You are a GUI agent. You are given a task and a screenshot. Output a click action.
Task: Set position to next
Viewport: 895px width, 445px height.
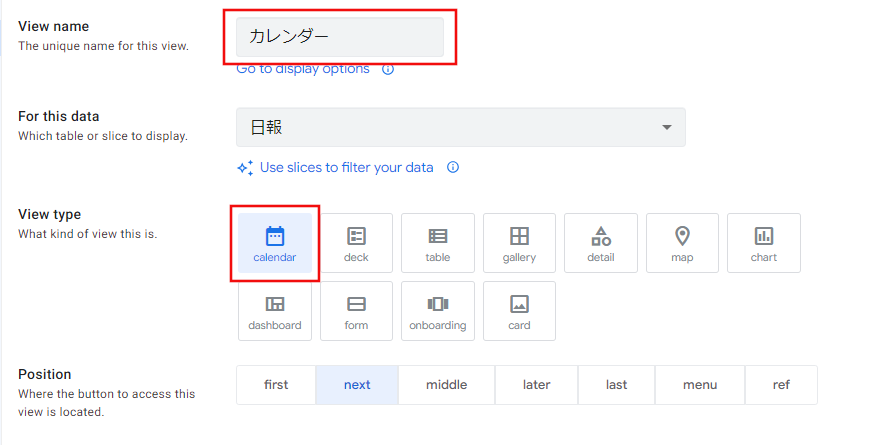click(357, 385)
